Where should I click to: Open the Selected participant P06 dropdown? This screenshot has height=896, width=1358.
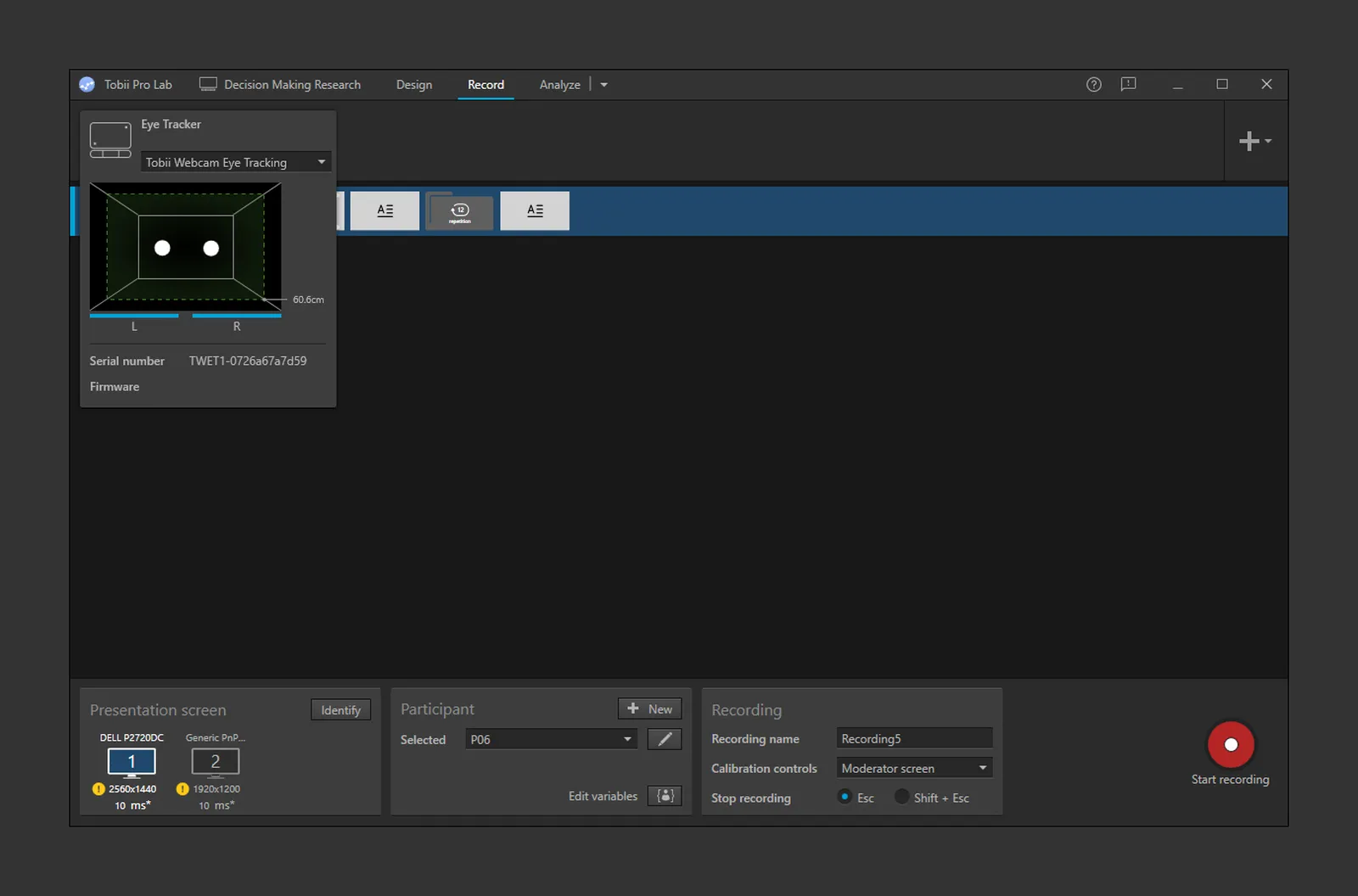(552, 739)
